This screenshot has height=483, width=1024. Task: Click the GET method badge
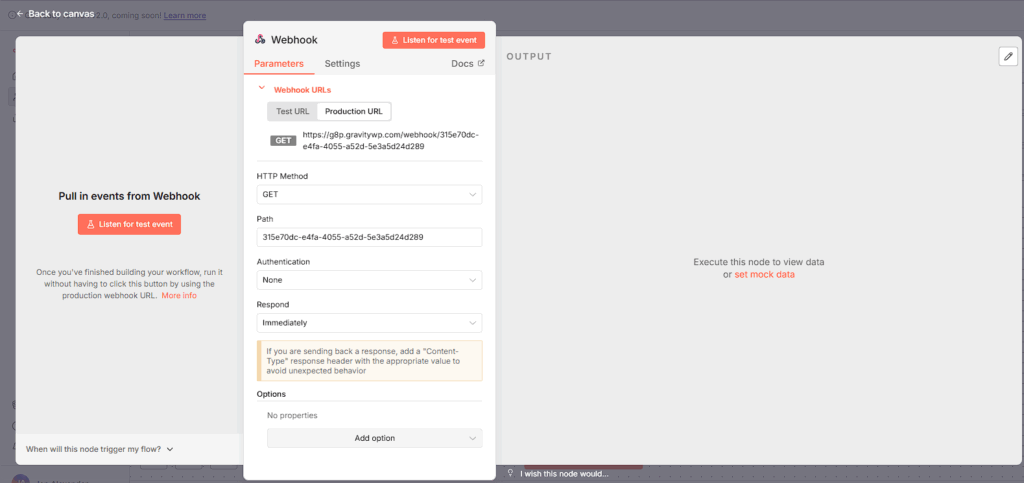coord(283,140)
